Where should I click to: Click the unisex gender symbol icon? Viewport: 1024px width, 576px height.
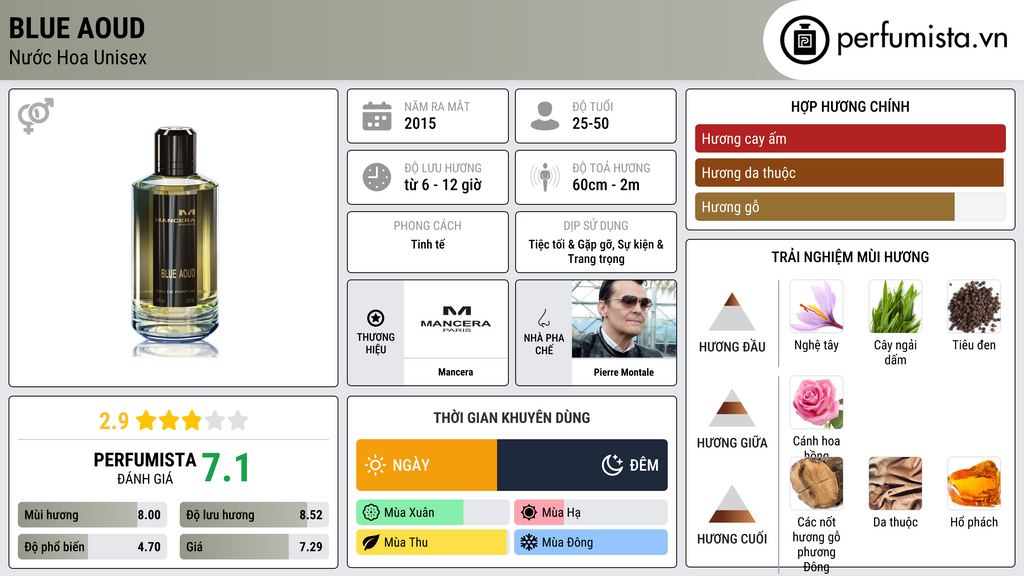coord(36,116)
